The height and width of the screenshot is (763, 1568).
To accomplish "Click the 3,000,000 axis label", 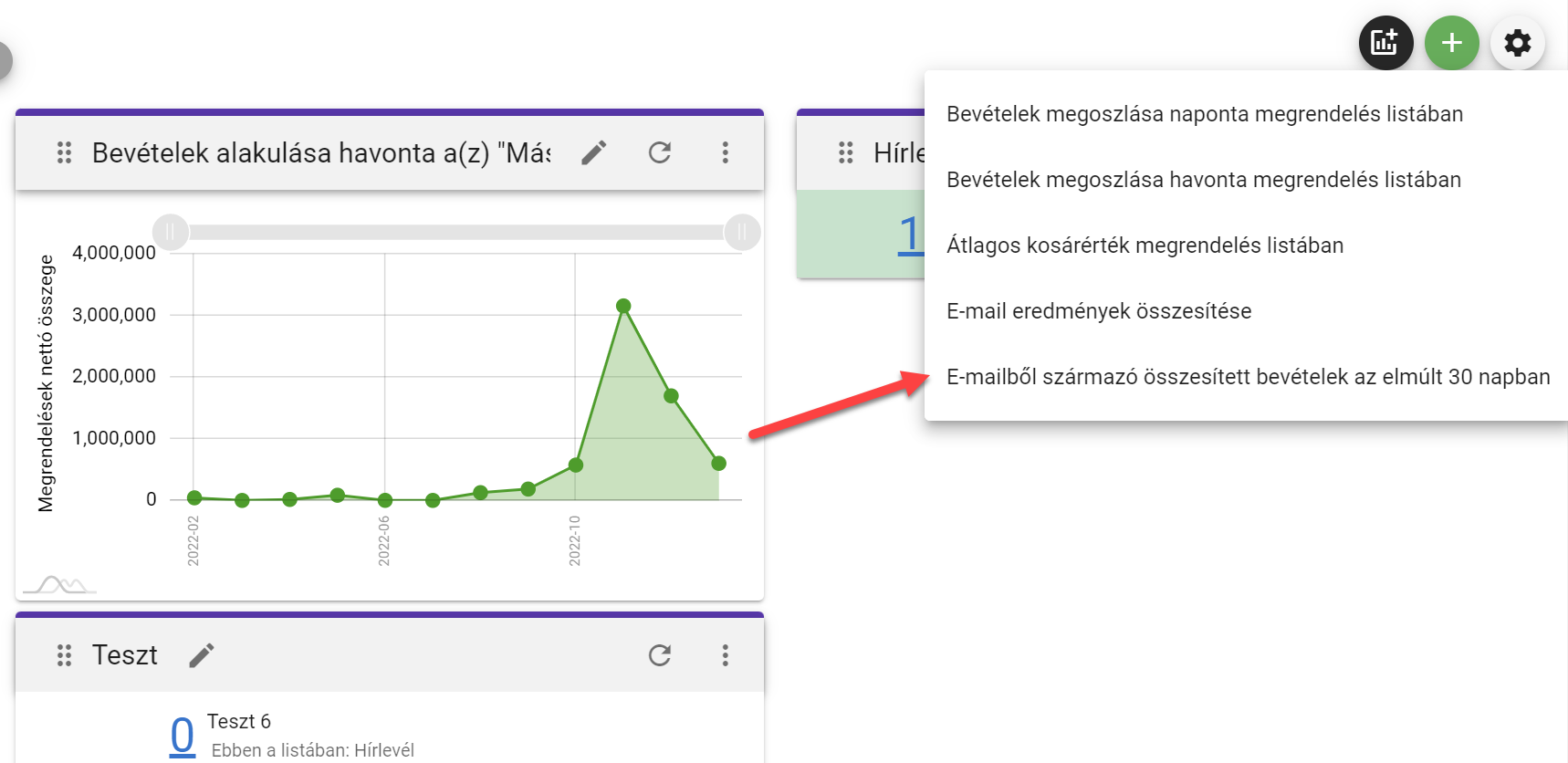I will point(114,315).
